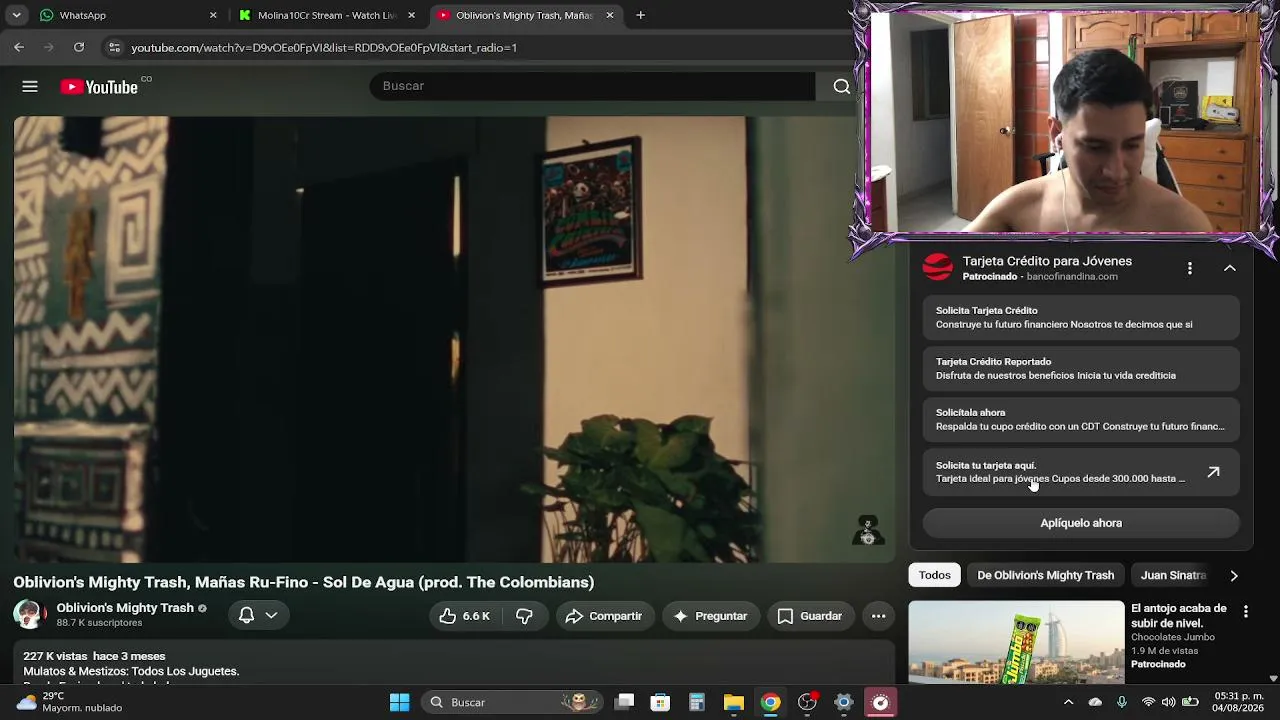Viewport: 1280px width, 720px height.
Task: View site information in the address bar
Action: tap(114, 47)
